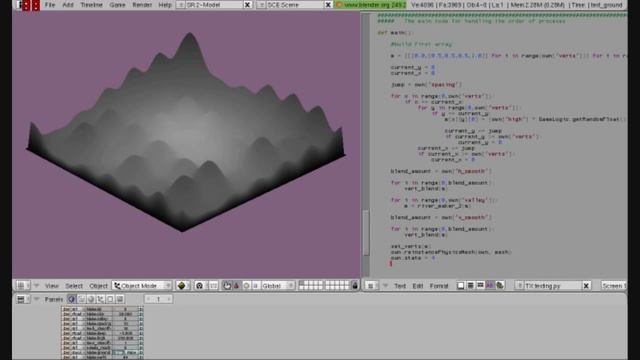640x360 pixels.
Task: Toggle the layer lock padlock icon
Action: point(355,286)
